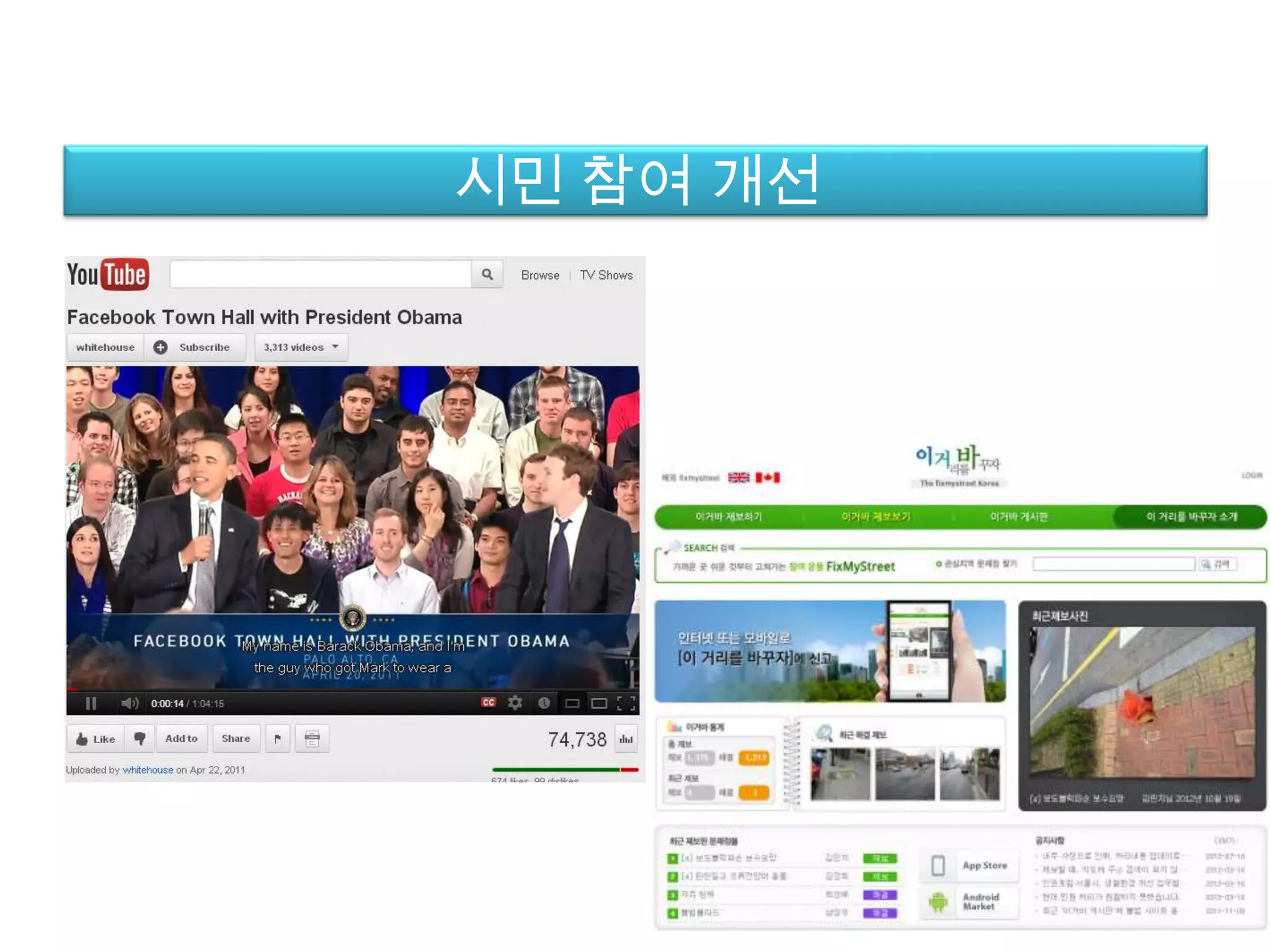1270x952 pixels.
Task: Switch player to large size view
Action: click(x=599, y=703)
